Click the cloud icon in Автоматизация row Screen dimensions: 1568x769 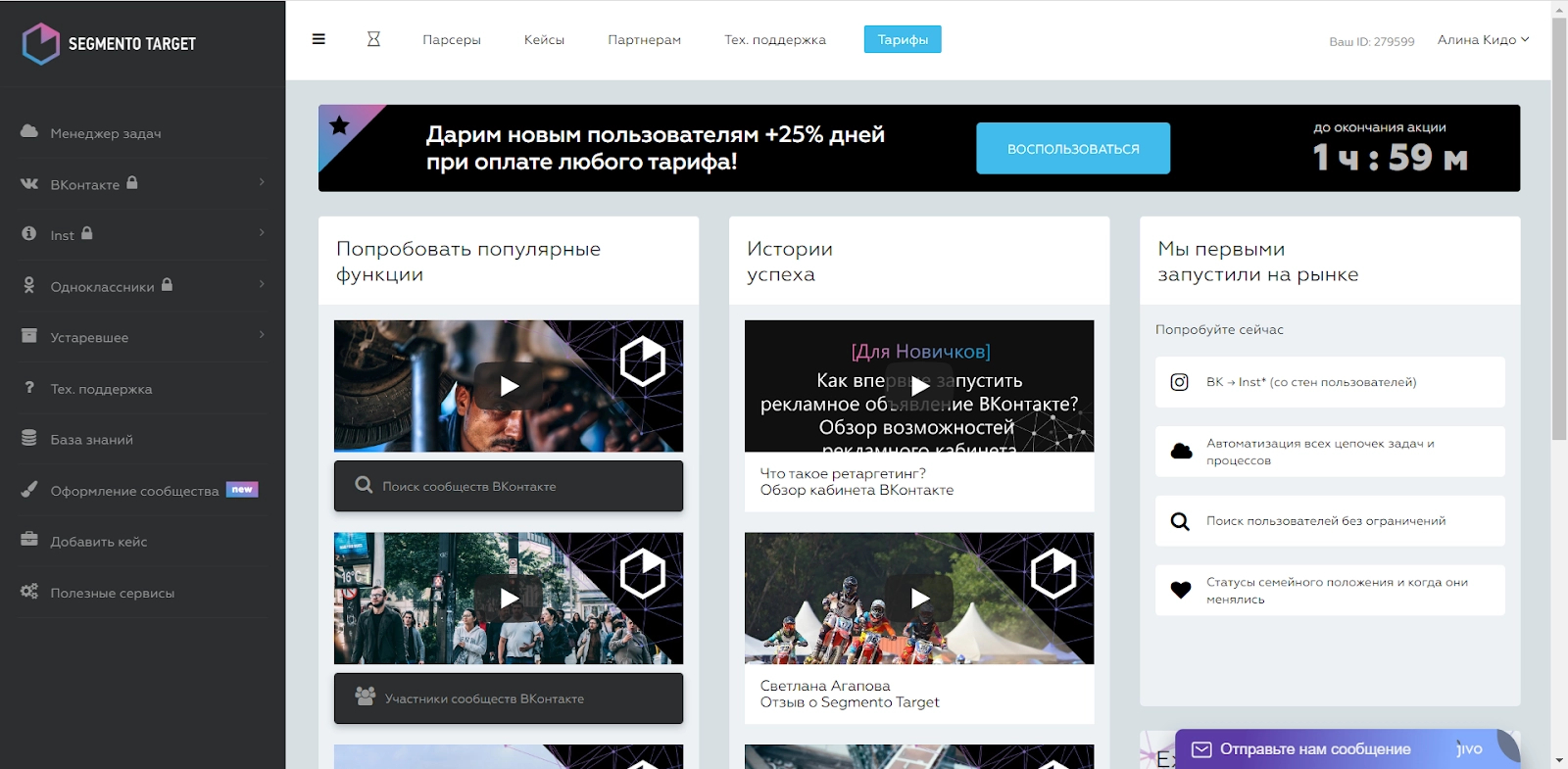coord(1181,451)
